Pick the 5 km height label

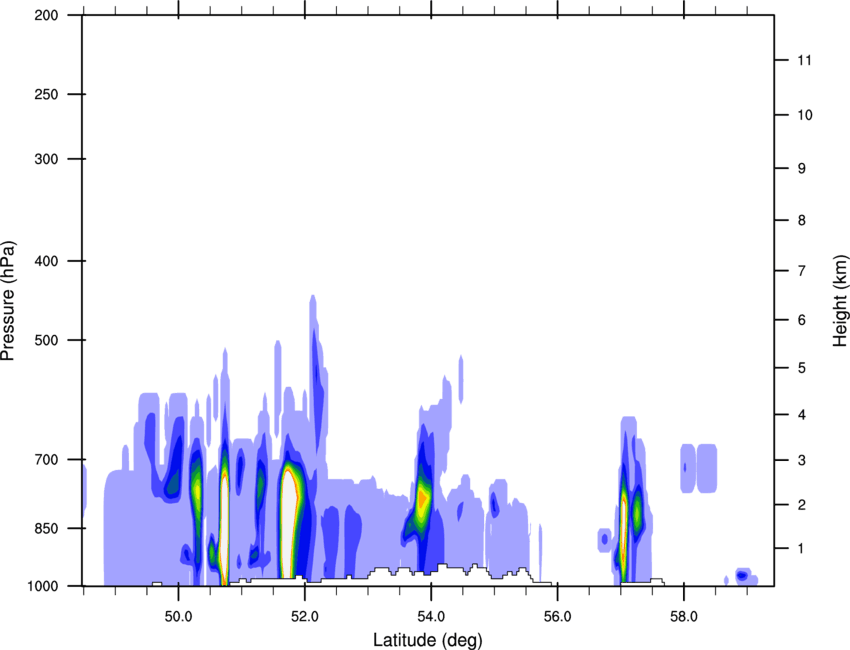pos(801,368)
